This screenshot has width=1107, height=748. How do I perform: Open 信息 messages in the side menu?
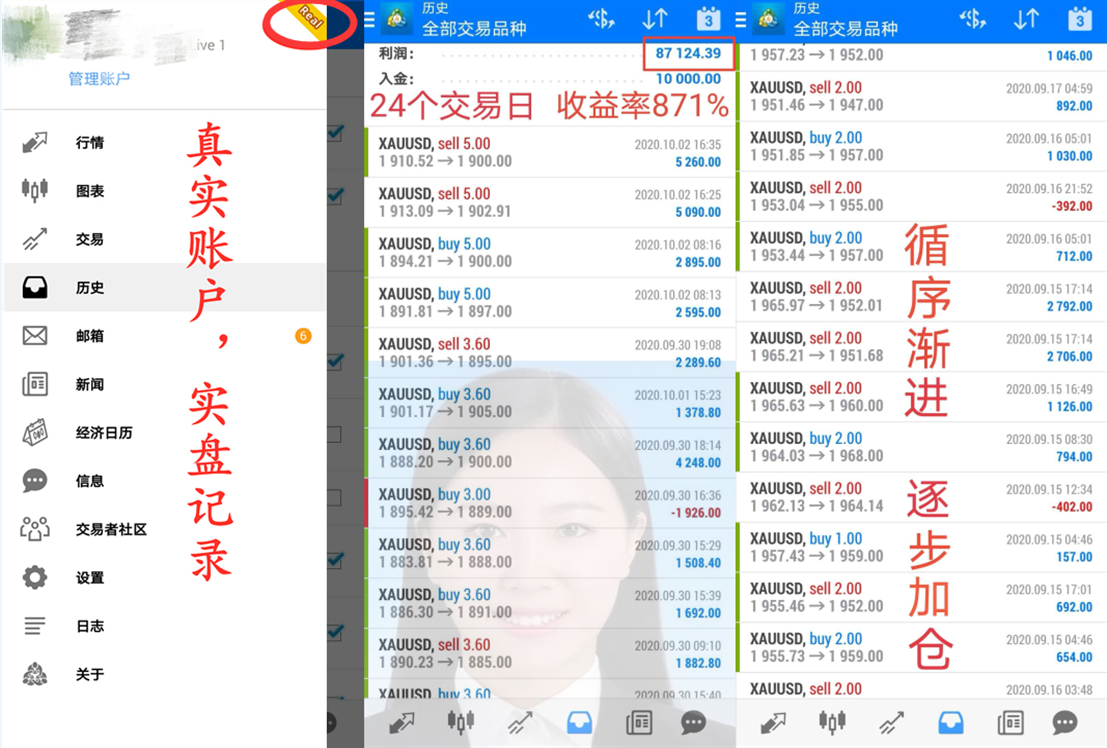pos(164,481)
